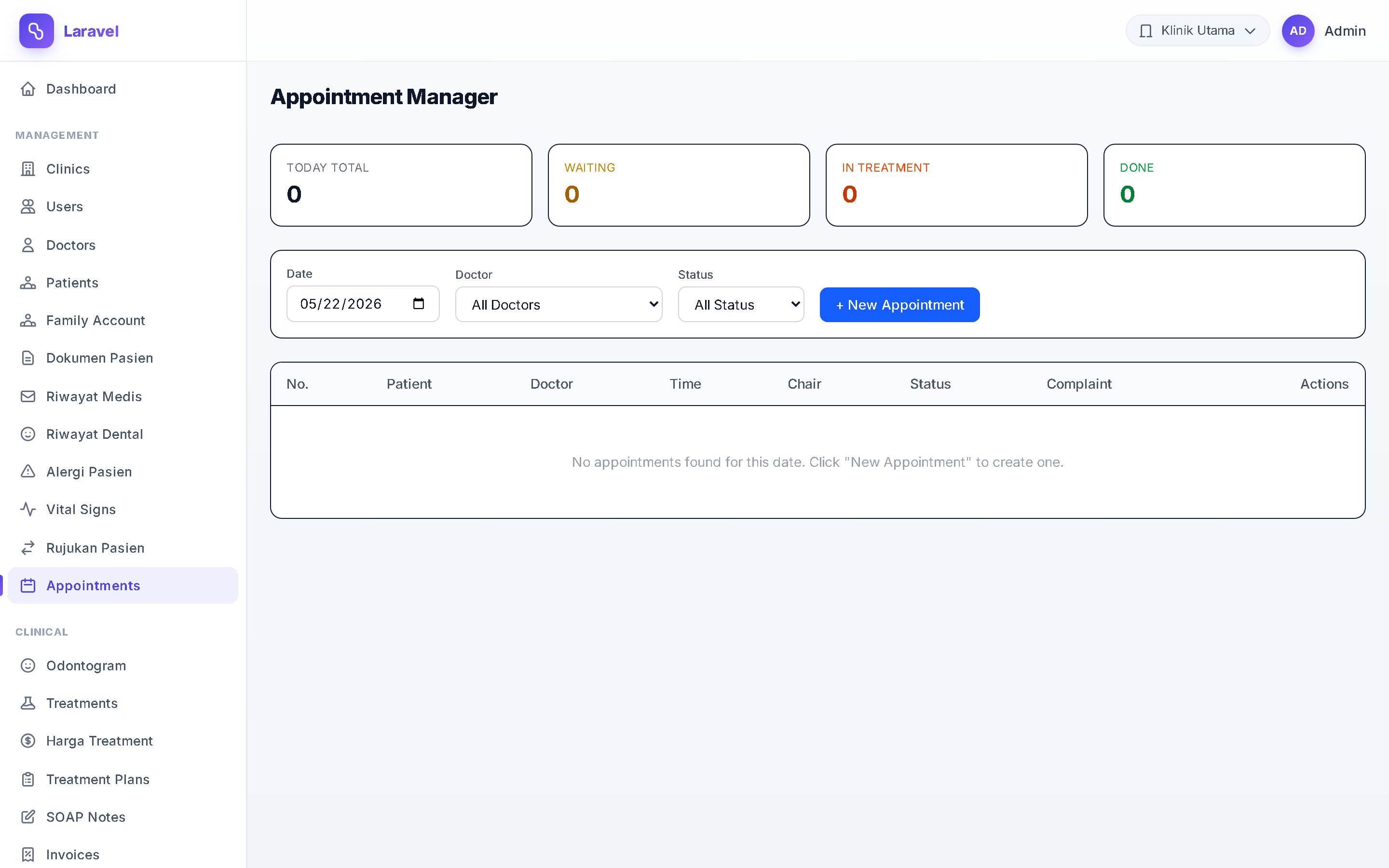Viewport: 1389px width, 868px height.
Task: Click the Admin username label
Action: pos(1345,31)
